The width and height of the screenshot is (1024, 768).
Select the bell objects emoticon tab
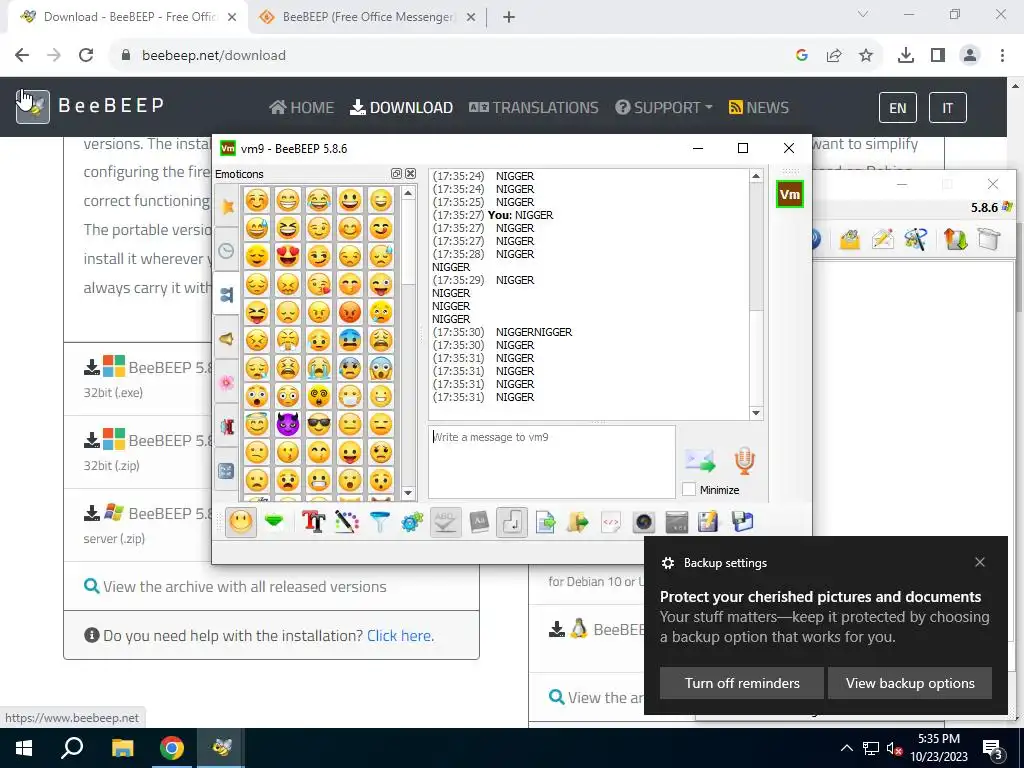click(227, 339)
